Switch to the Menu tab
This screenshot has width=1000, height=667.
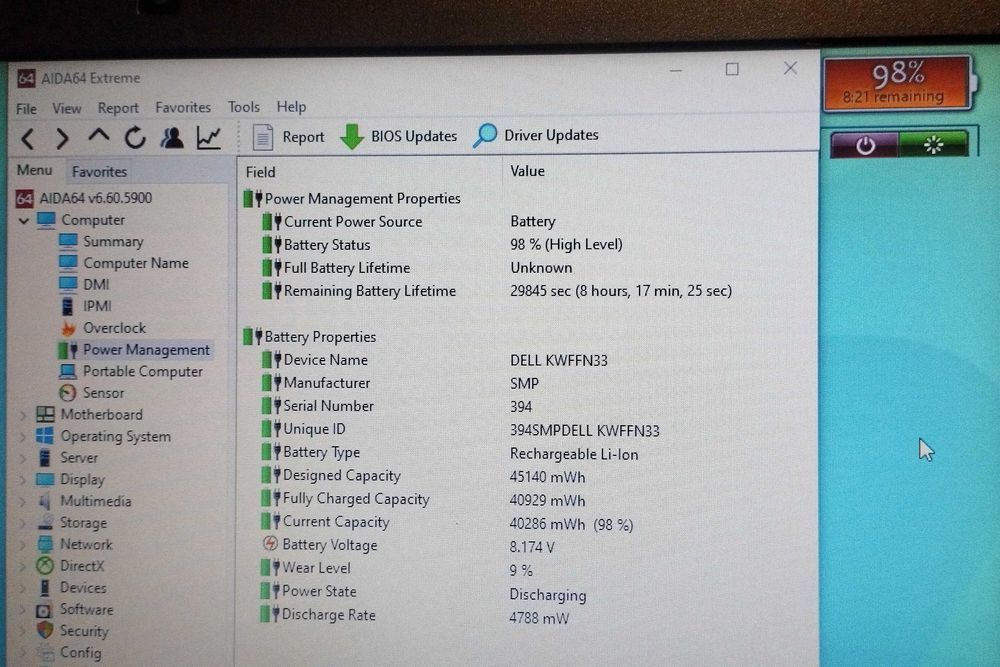pos(34,170)
